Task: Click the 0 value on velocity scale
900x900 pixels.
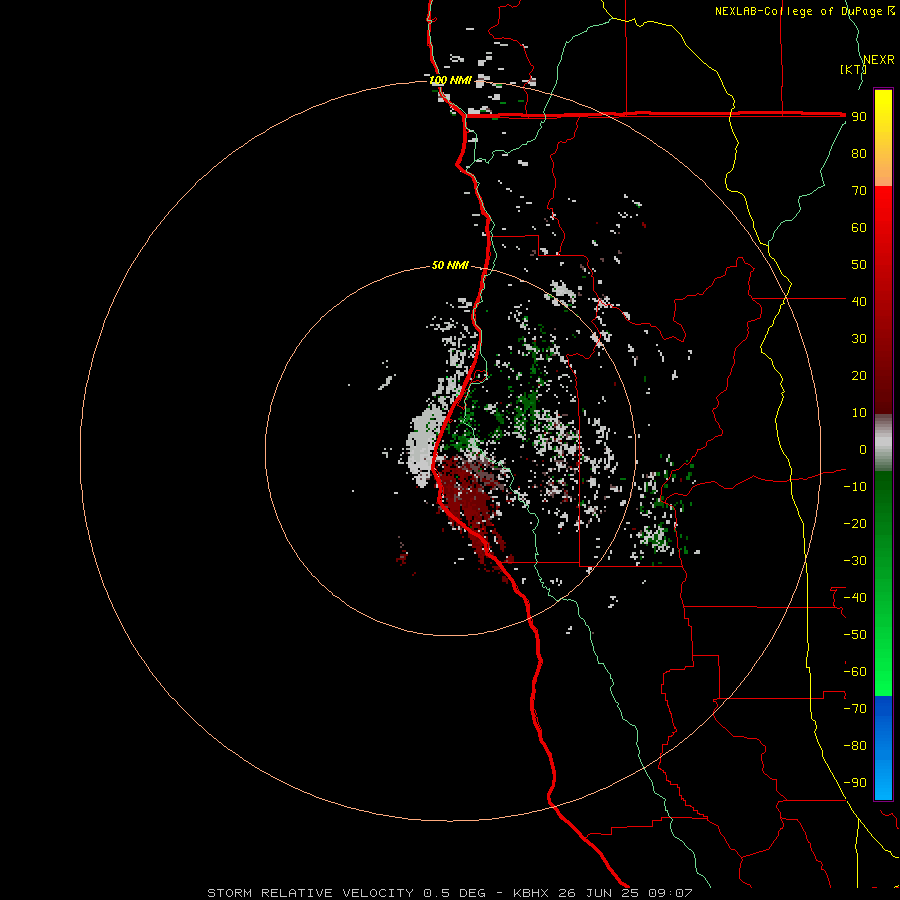Action: point(863,449)
